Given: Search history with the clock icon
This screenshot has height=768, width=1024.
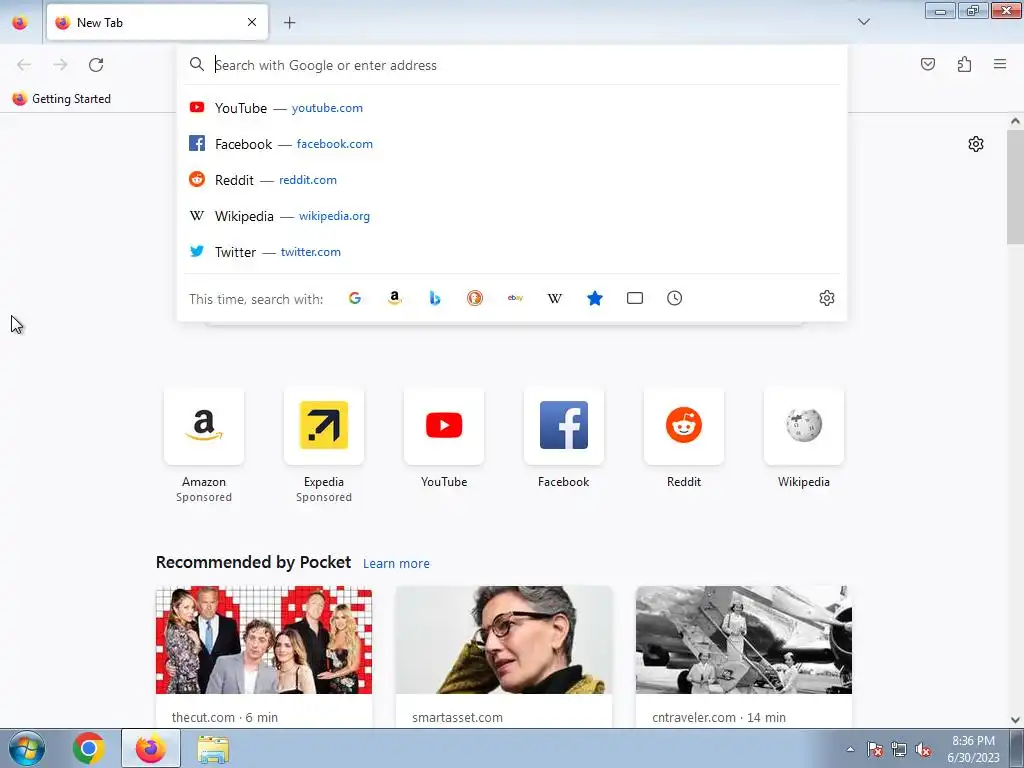Looking at the screenshot, I should click(x=675, y=298).
